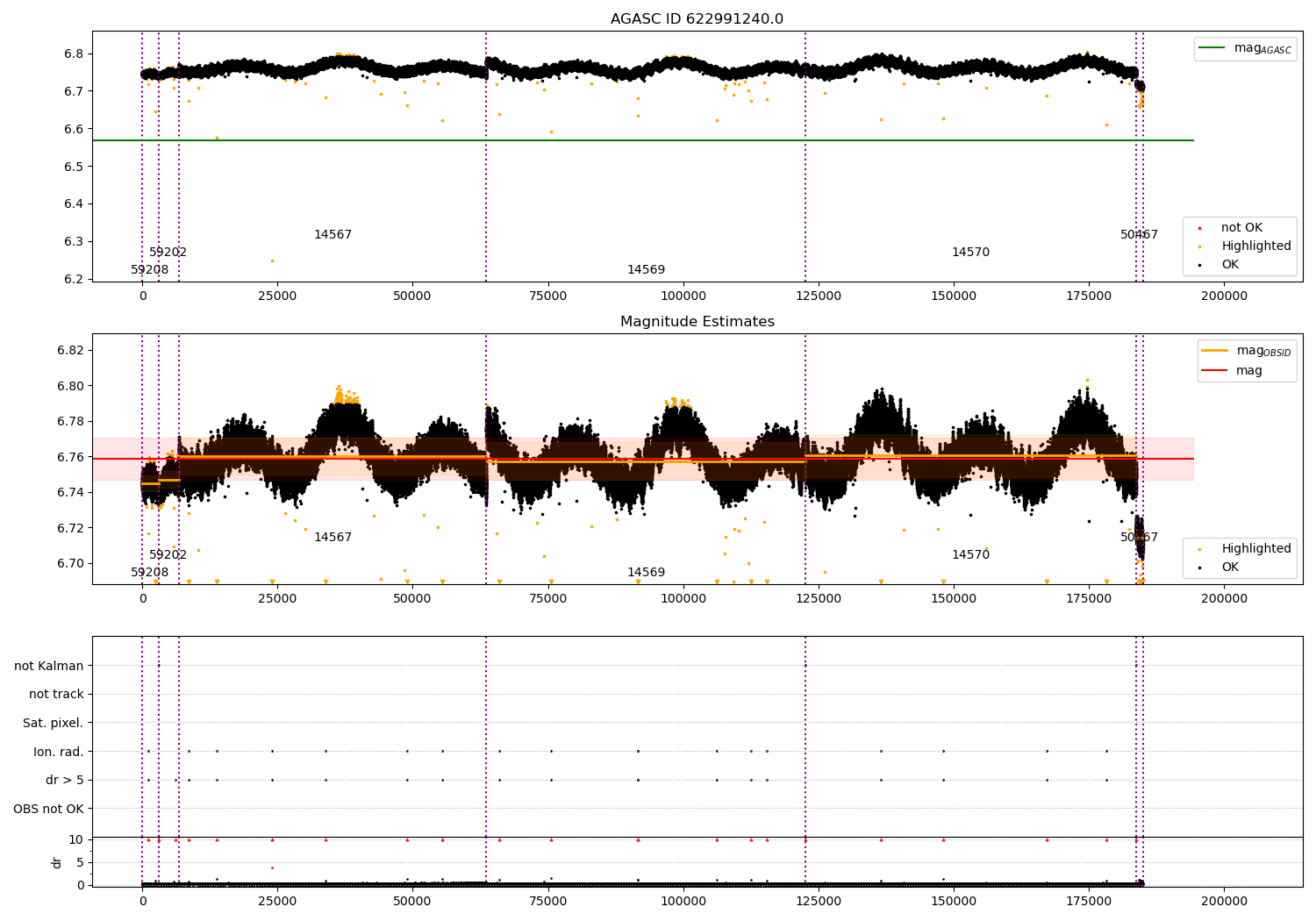The image size is (1316, 921).
Task: Click the 6.82 y-axis tick label
Action: 70,351
